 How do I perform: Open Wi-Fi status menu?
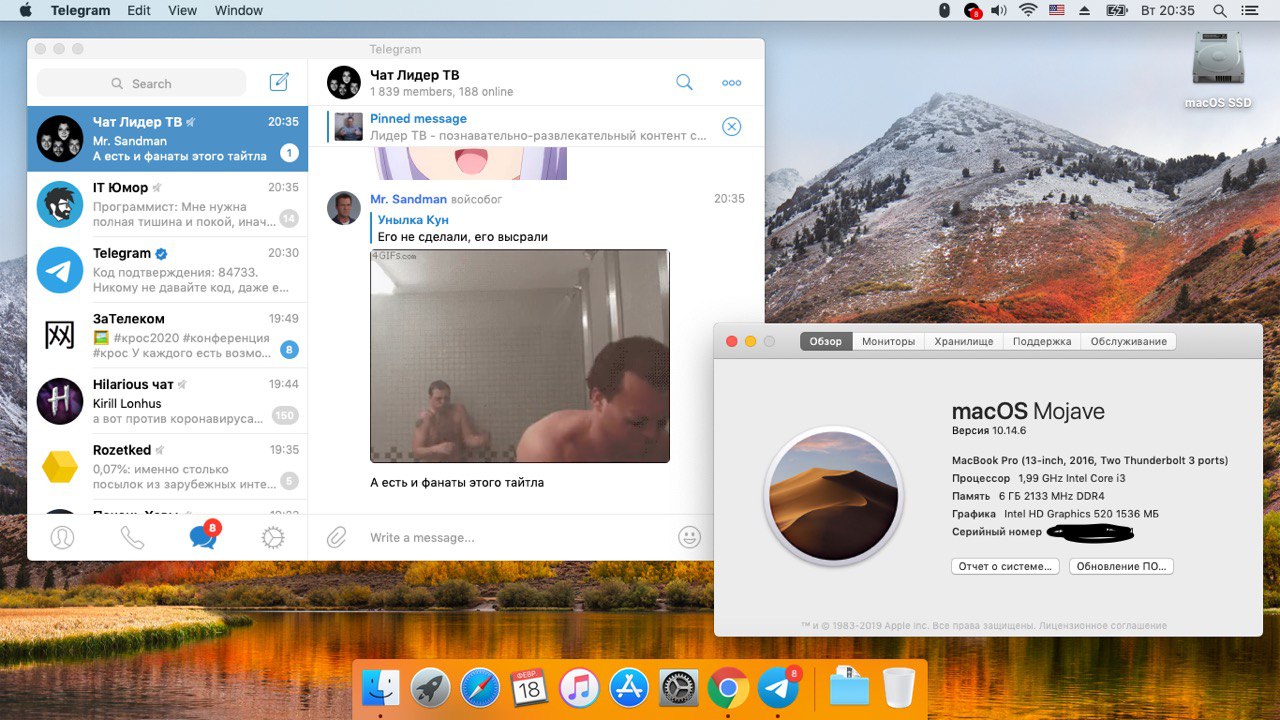point(1028,10)
